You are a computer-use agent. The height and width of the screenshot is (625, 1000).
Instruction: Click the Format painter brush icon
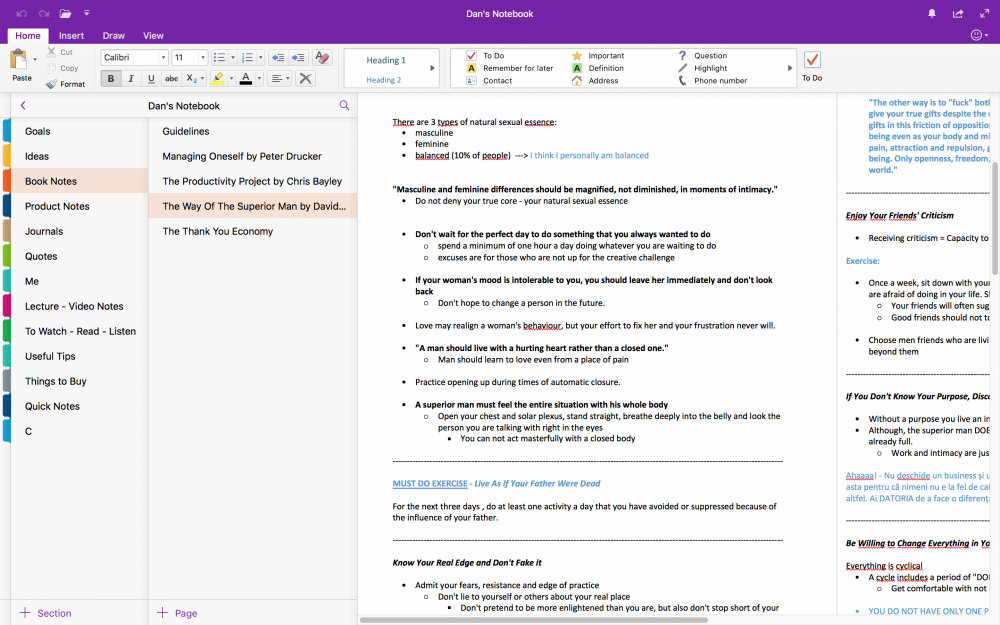(52, 84)
